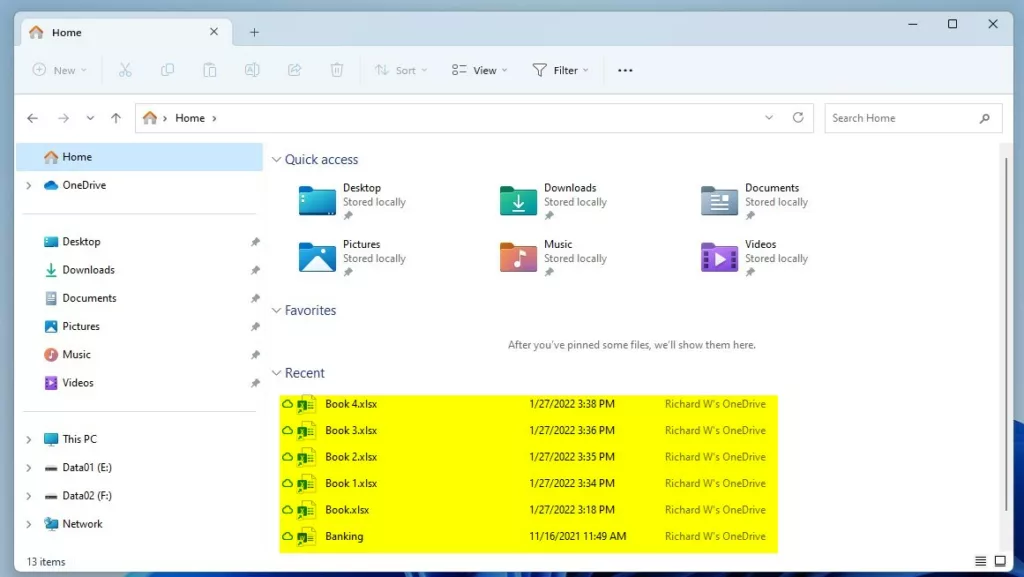Switch to the details view layout icon
Viewport: 1024px width, 577px height.
tap(980, 561)
